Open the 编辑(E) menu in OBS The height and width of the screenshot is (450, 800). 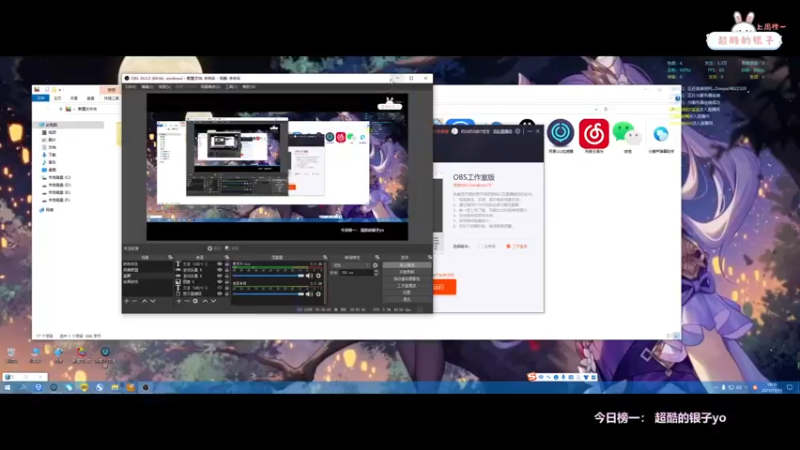(x=147, y=87)
